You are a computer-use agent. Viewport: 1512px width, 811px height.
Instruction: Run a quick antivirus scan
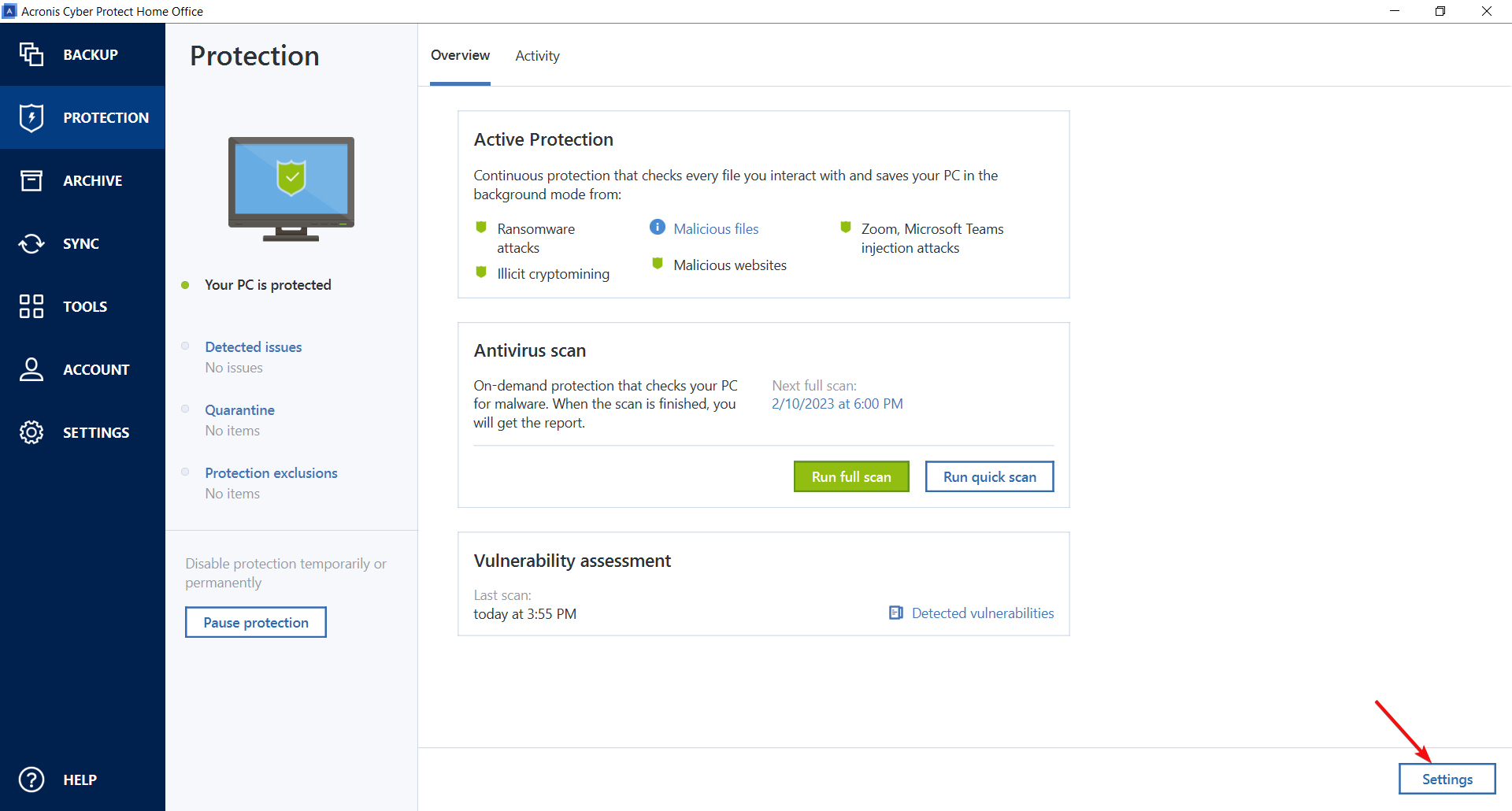point(990,476)
